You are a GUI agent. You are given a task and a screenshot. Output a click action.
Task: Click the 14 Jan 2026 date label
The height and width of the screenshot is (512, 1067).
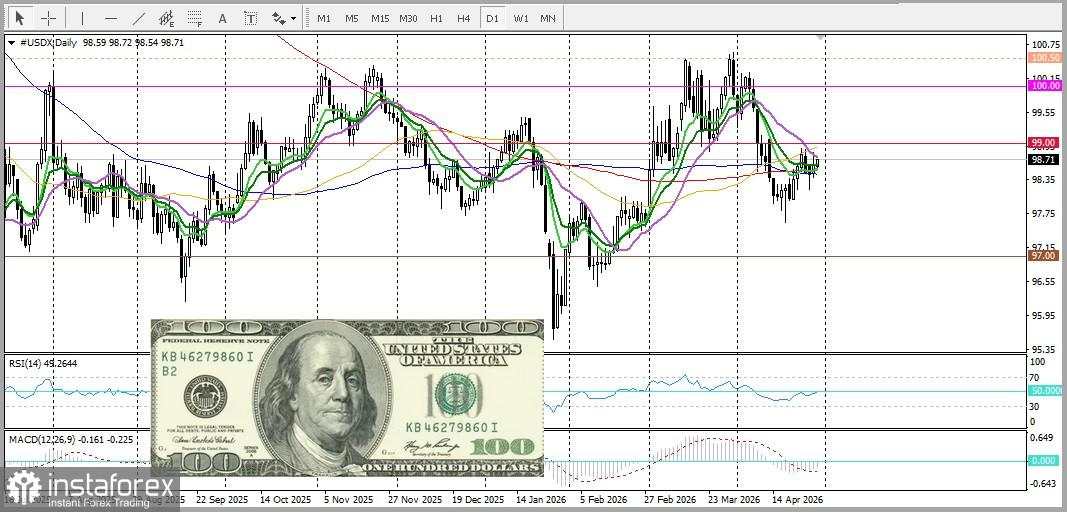(542, 500)
